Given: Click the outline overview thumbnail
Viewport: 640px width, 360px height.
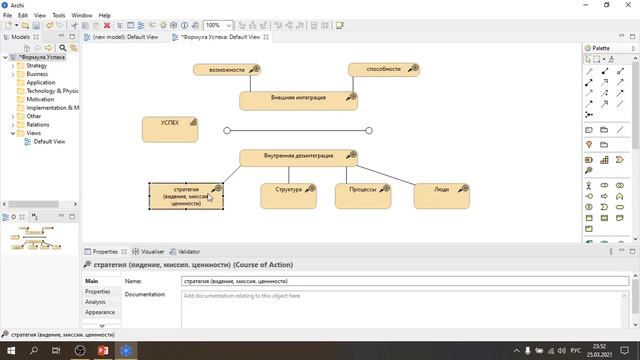Looking at the screenshot, I should coord(36,238).
